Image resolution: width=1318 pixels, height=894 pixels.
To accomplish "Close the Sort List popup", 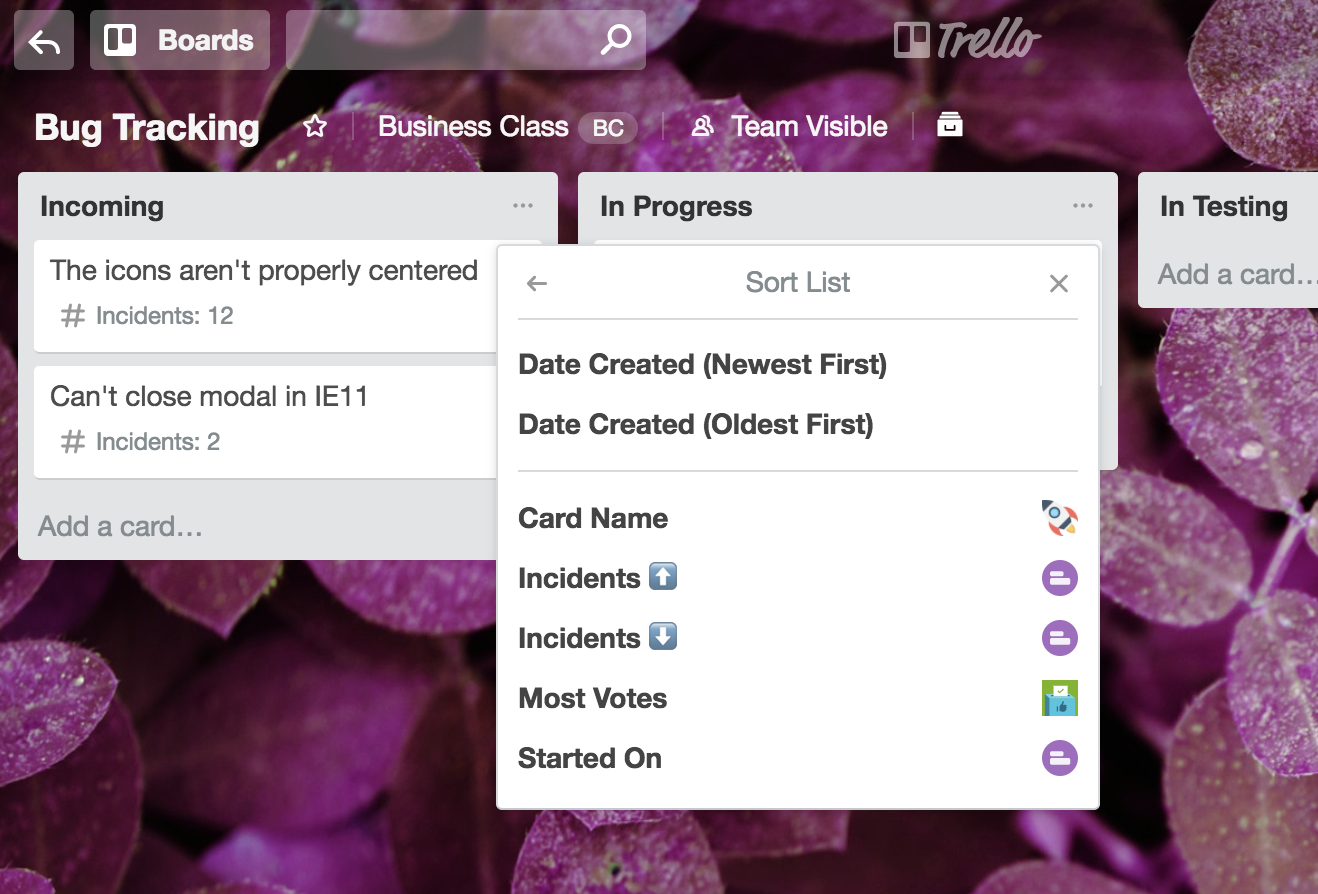I will [1059, 283].
